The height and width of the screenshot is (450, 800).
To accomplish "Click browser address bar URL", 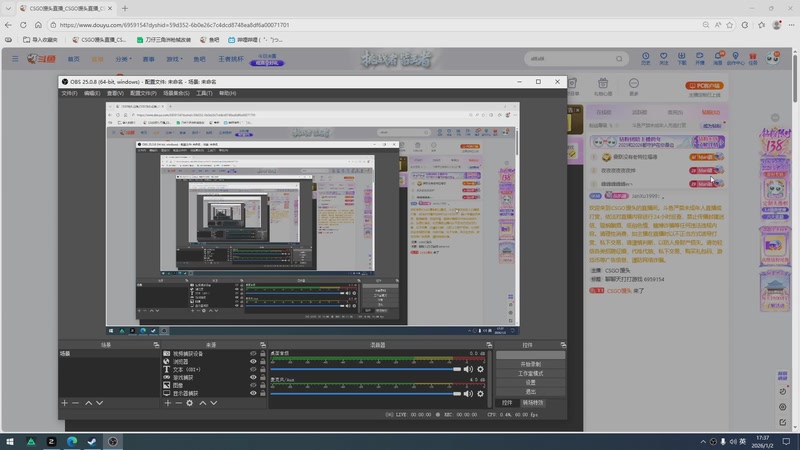I will (174, 24).
